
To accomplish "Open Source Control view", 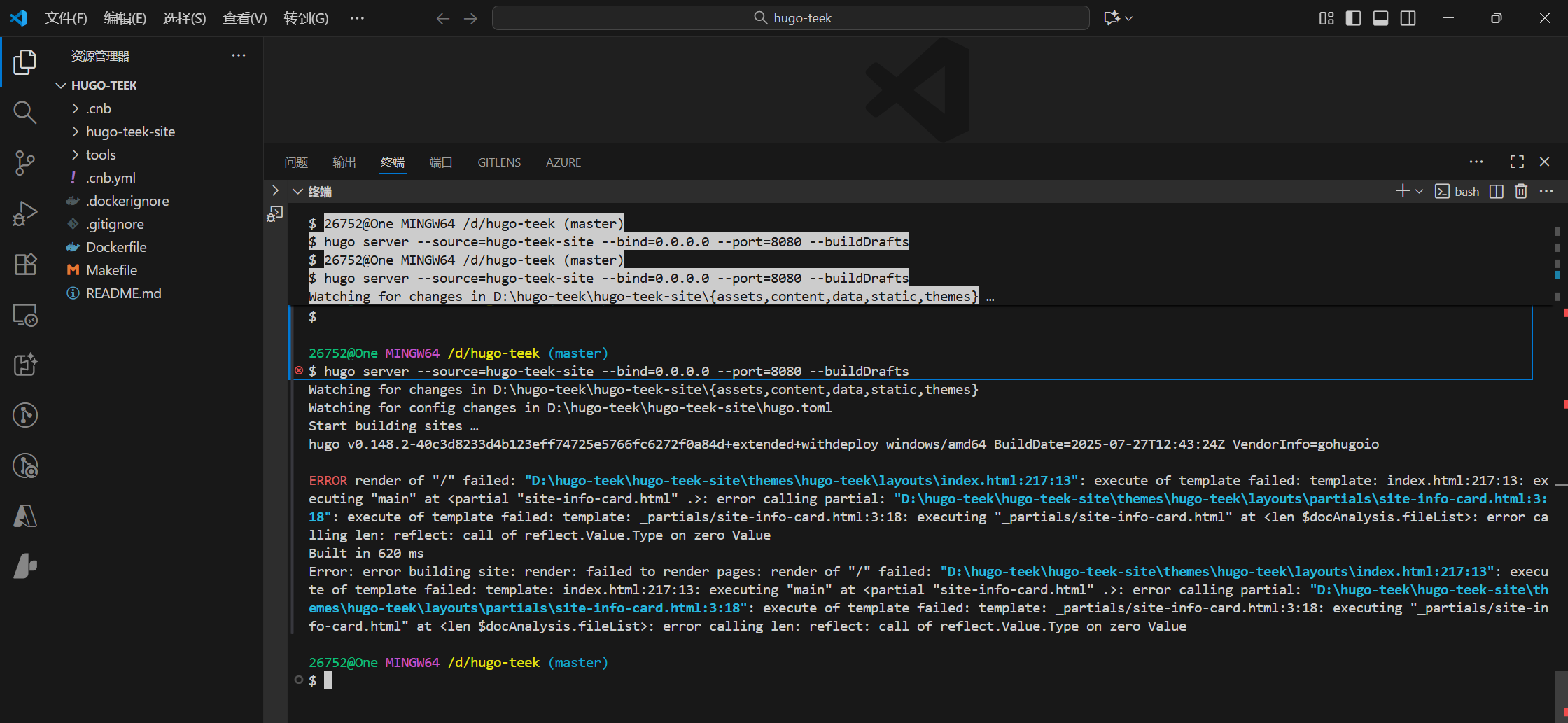I will (x=24, y=162).
